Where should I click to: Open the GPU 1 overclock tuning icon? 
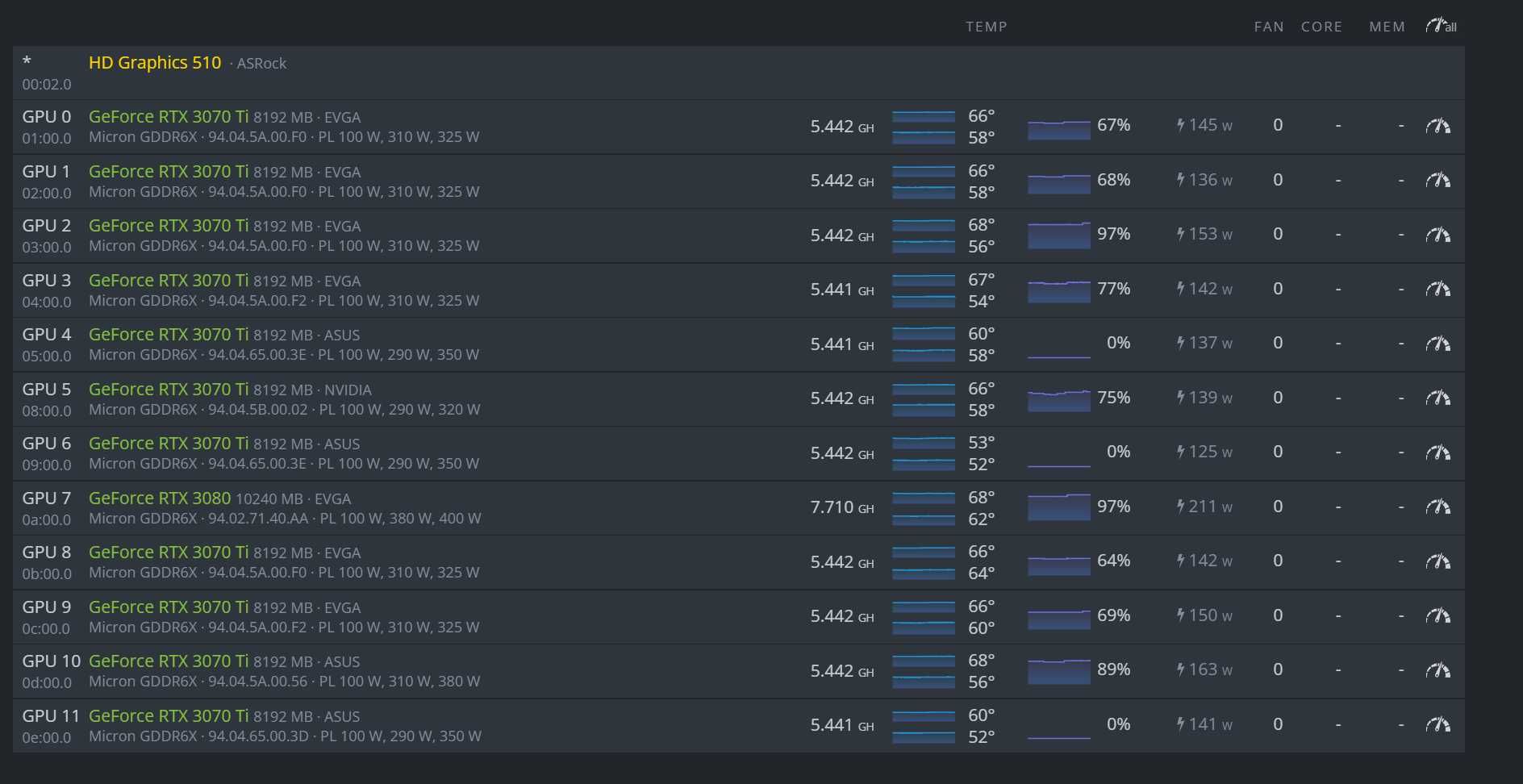point(1437,180)
